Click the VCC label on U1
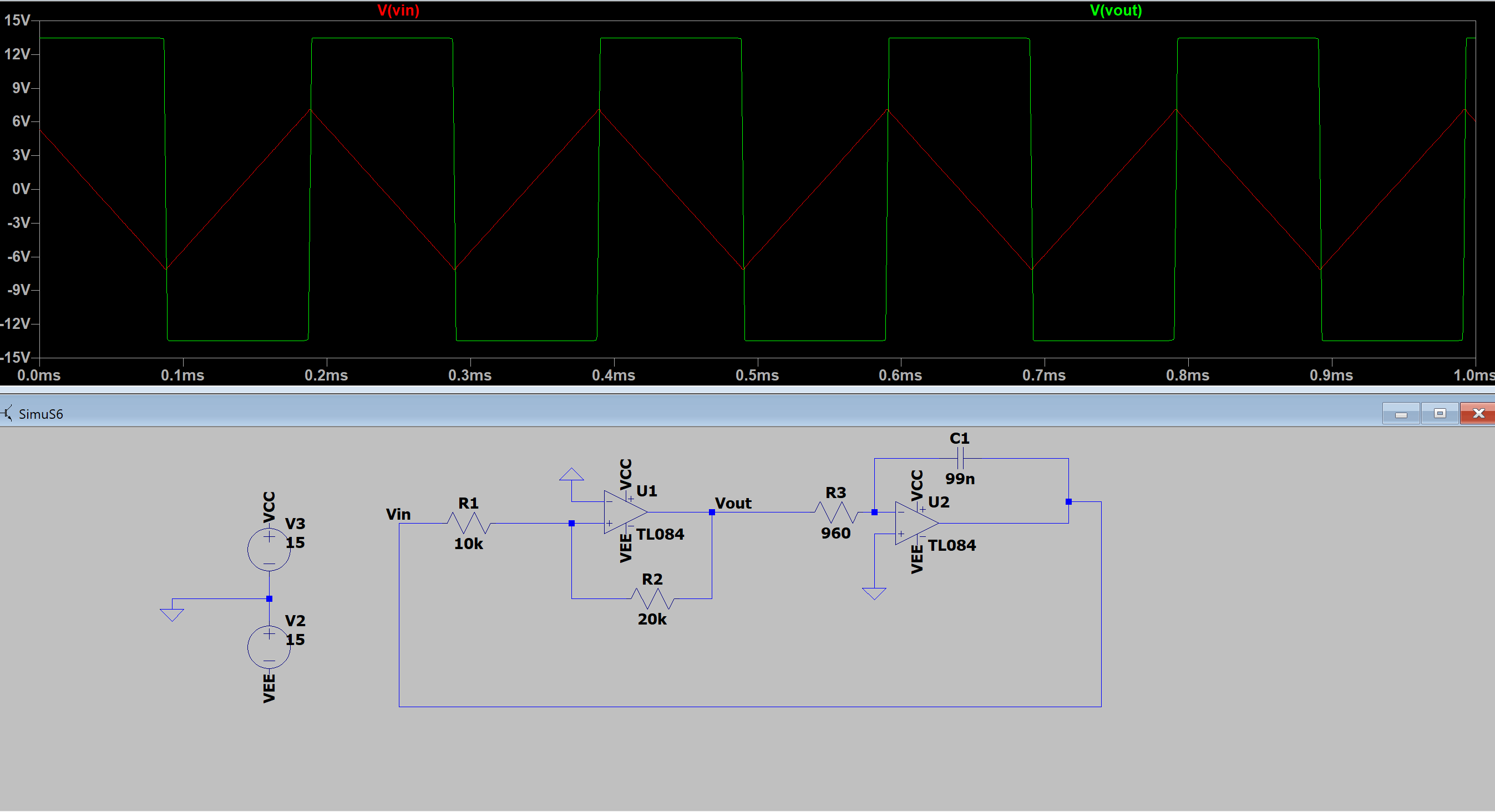 click(626, 474)
